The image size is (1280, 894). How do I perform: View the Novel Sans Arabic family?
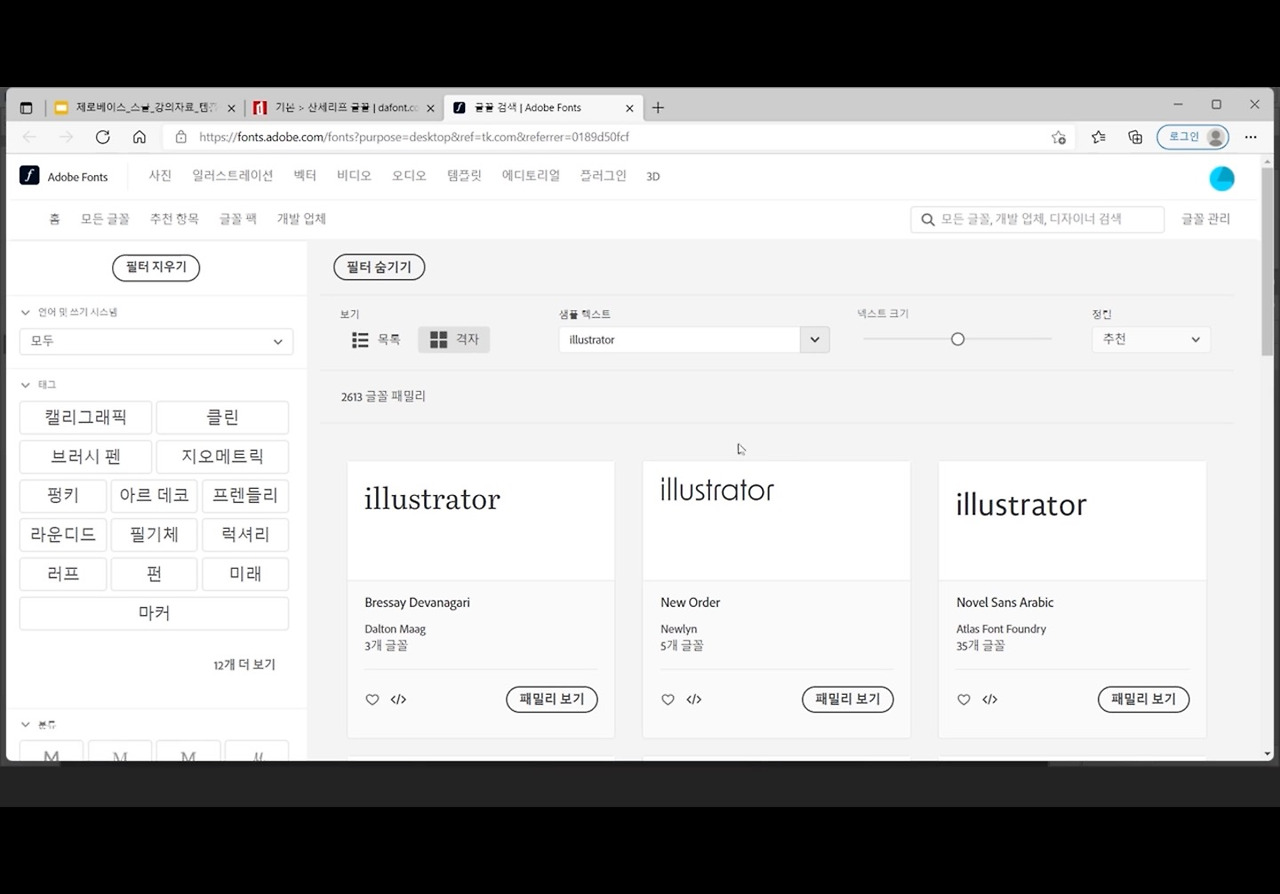(x=1144, y=700)
